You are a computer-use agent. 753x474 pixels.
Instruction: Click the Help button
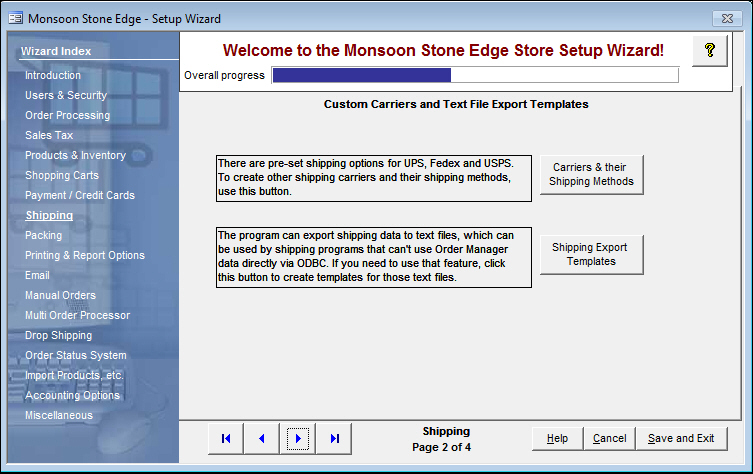pyautogui.click(x=557, y=438)
